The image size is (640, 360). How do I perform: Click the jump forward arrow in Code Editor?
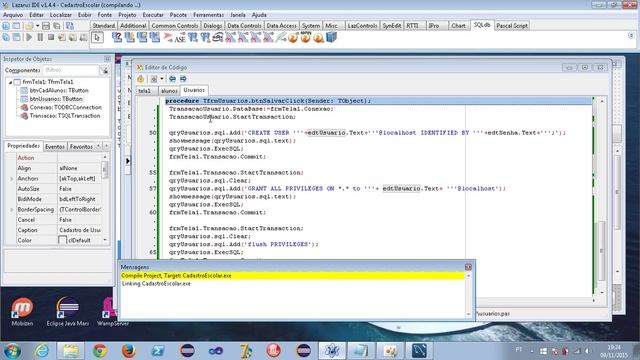[183, 78]
